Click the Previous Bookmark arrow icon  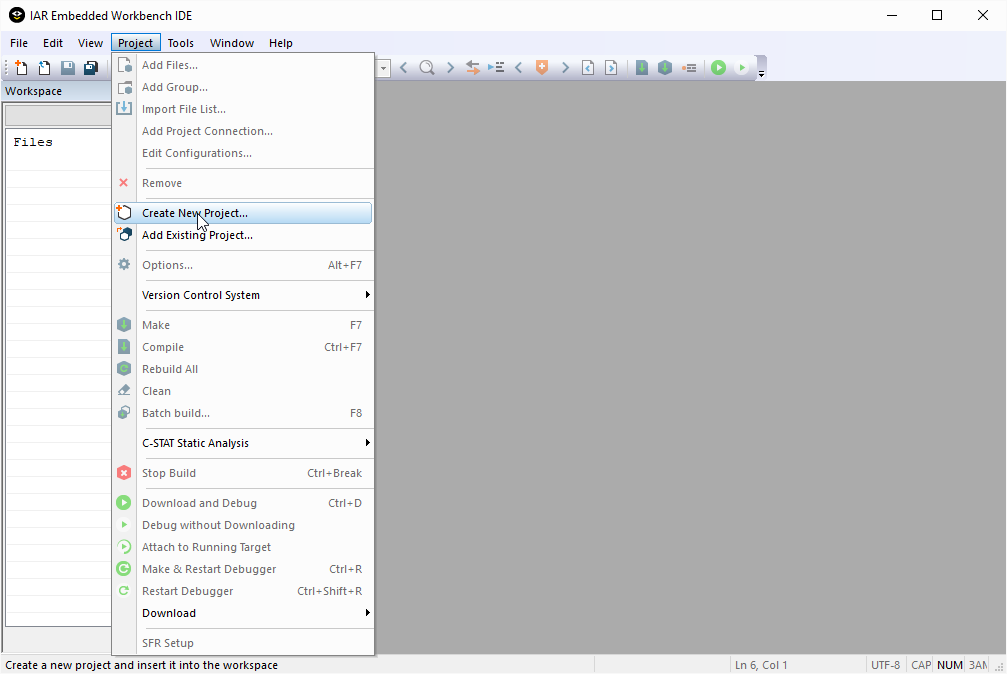[x=519, y=67]
